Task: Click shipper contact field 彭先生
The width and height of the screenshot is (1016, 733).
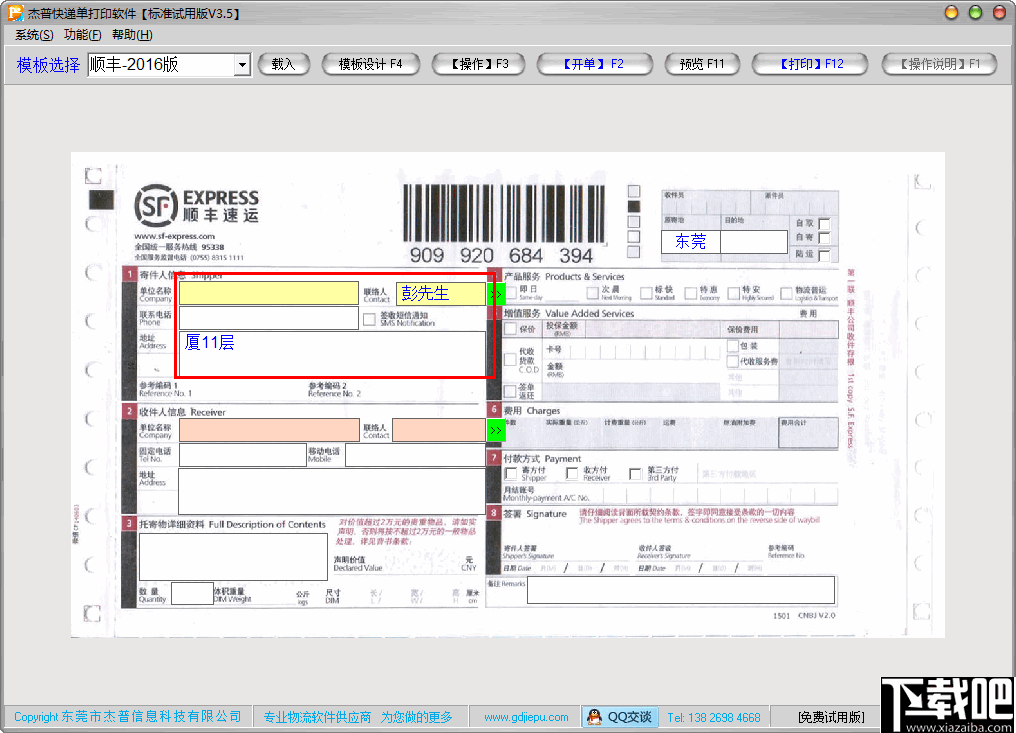Action: 441,293
